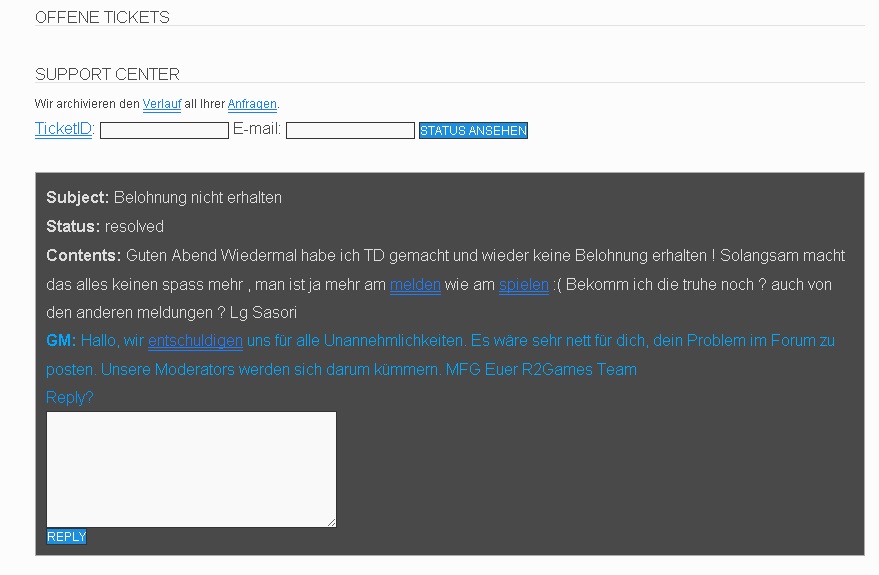Click the 'entschuldigen' link in GM response
Viewport: 879px width, 575px height.
195,341
